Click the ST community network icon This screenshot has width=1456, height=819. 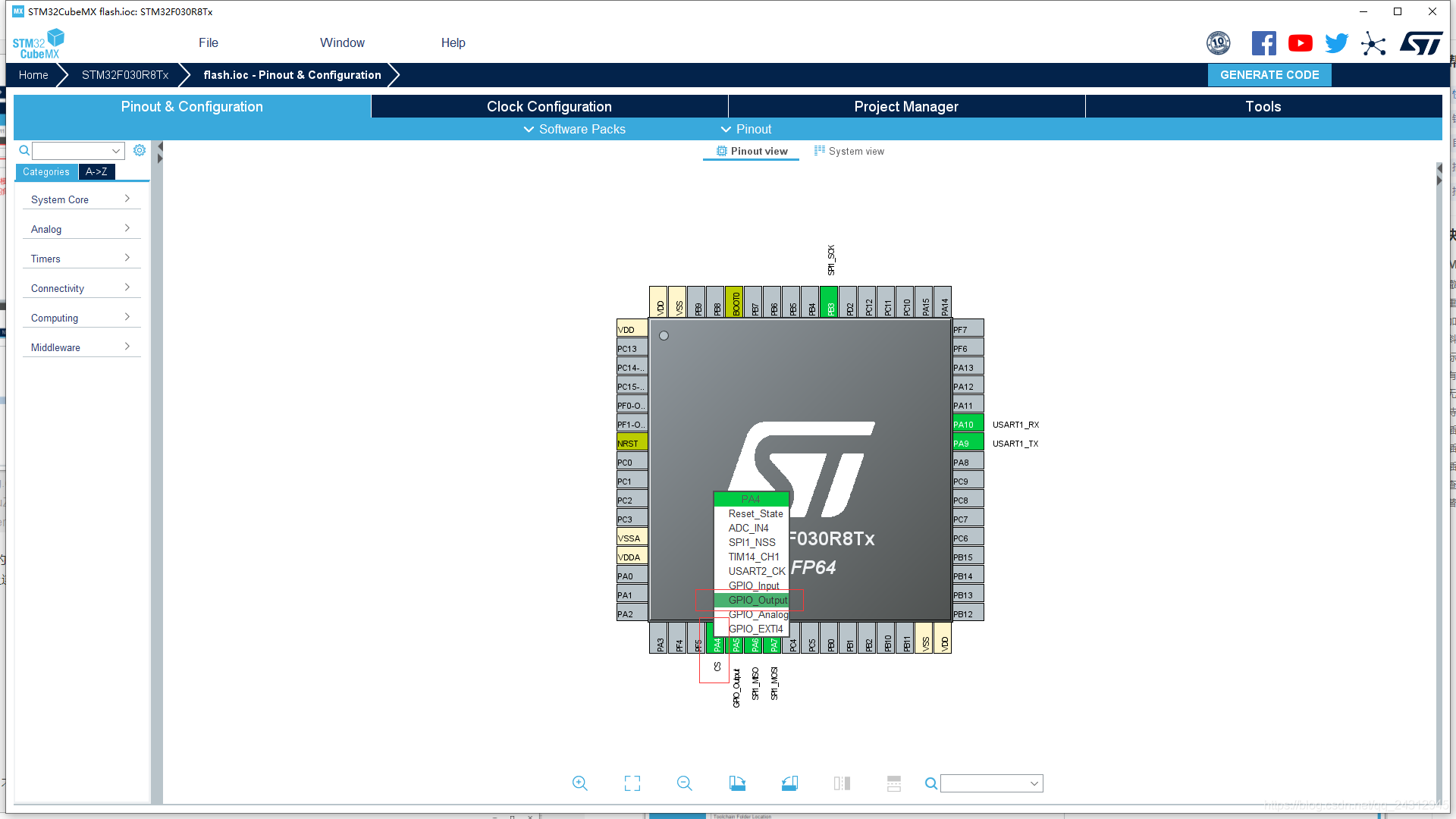1373,43
